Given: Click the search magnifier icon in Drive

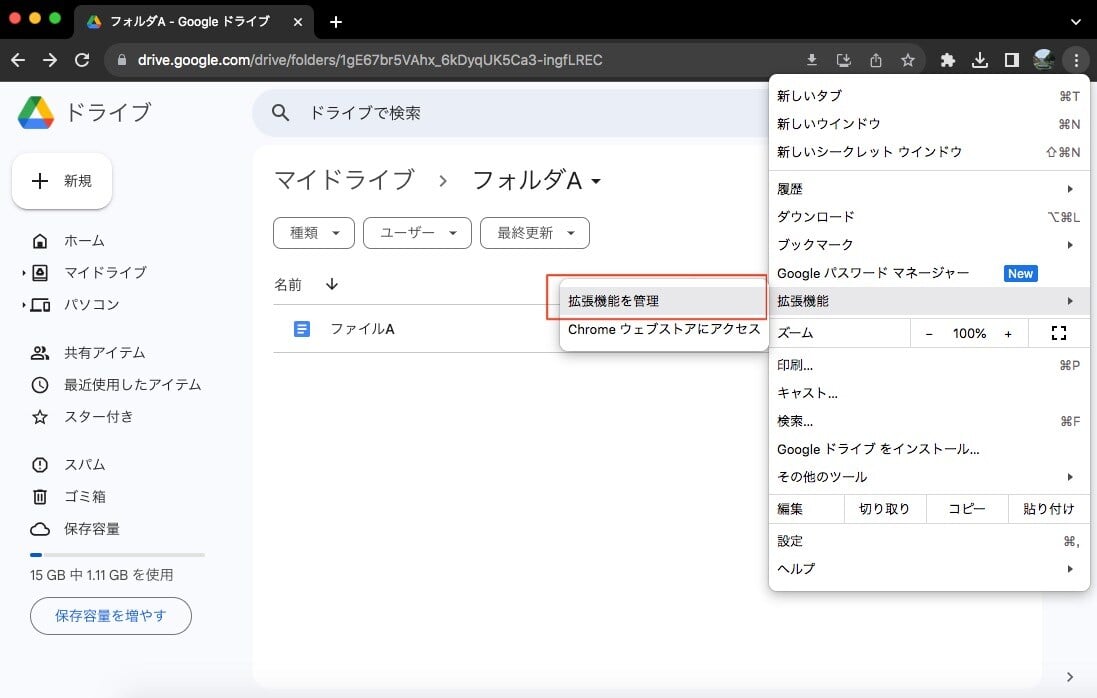Looking at the screenshot, I should pyautogui.click(x=281, y=113).
